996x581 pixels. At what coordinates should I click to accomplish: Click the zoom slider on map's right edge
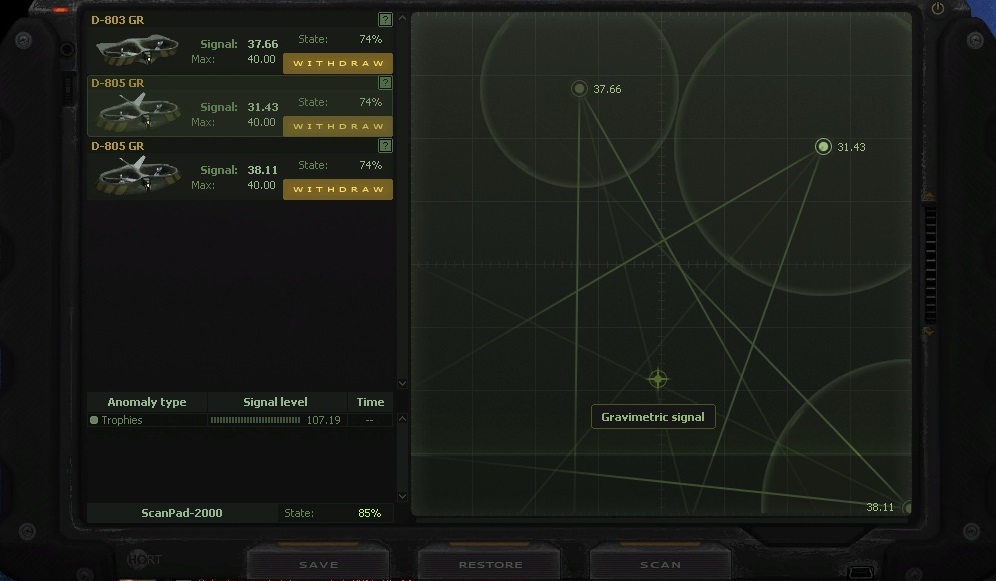(930, 264)
